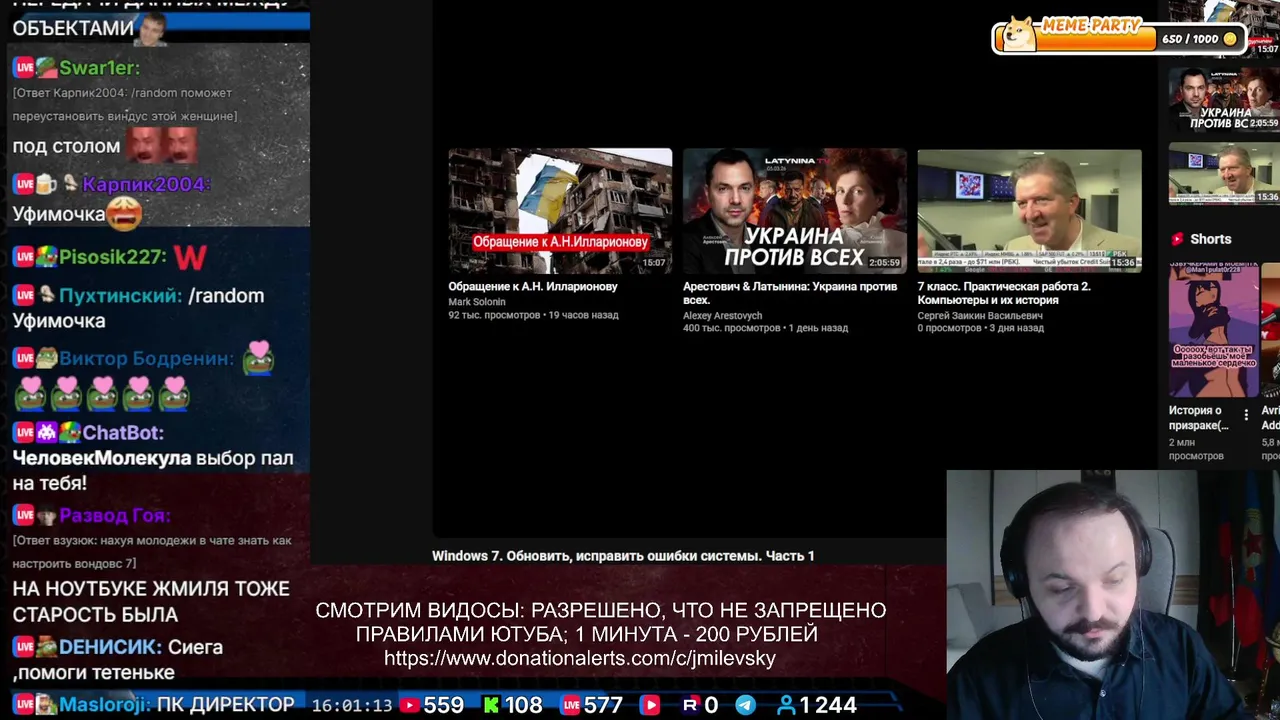The height and width of the screenshot is (720, 1280).
Task: Open channel Alexey Arestovych
Action: pyautogui.click(x=722, y=316)
